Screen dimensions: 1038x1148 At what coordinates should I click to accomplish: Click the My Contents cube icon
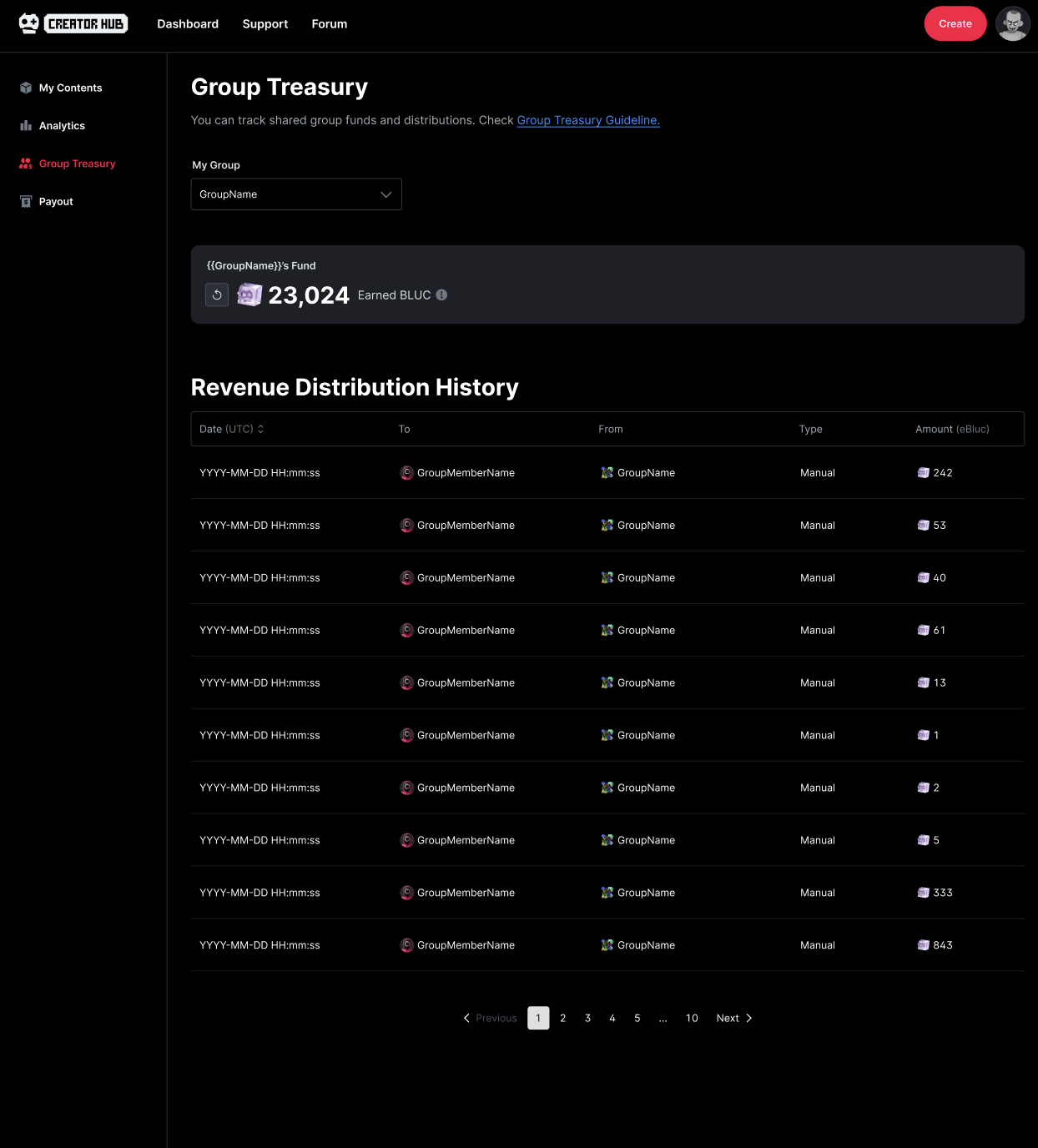26,88
